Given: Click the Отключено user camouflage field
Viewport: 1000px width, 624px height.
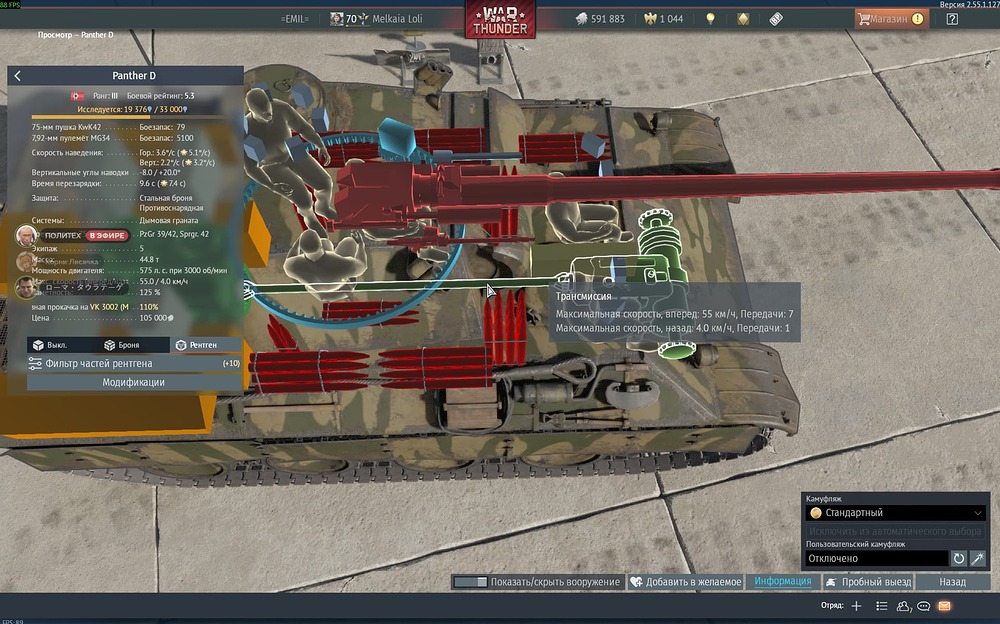Looking at the screenshot, I should pos(877,558).
